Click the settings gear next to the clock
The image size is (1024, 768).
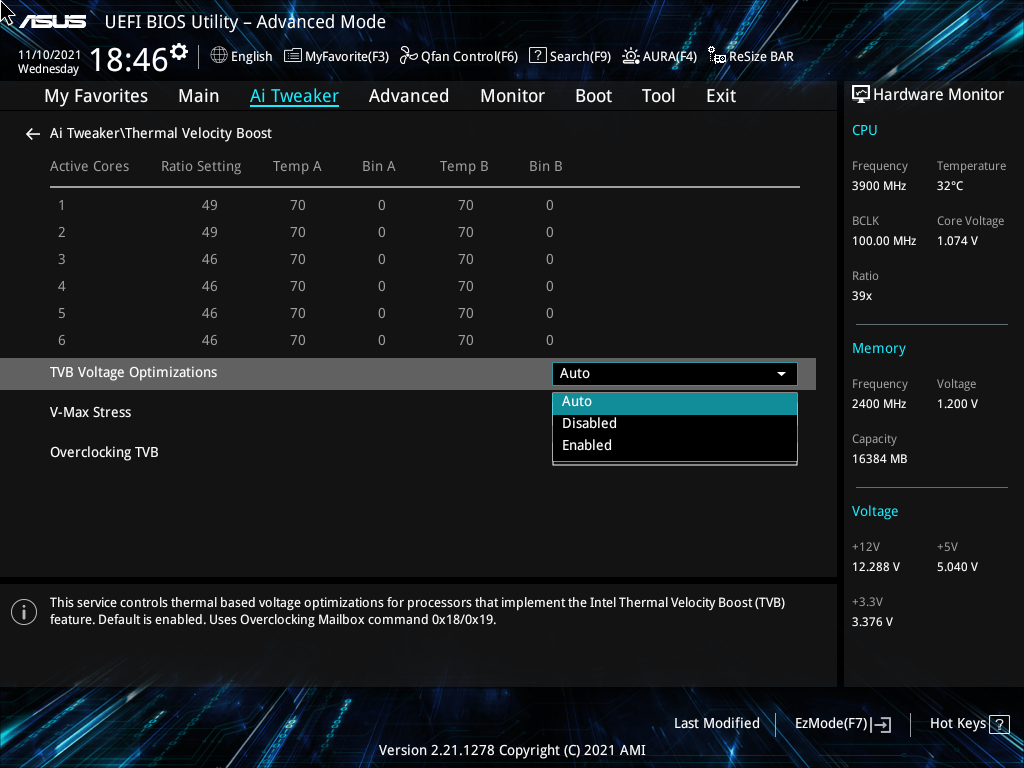coord(179,52)
